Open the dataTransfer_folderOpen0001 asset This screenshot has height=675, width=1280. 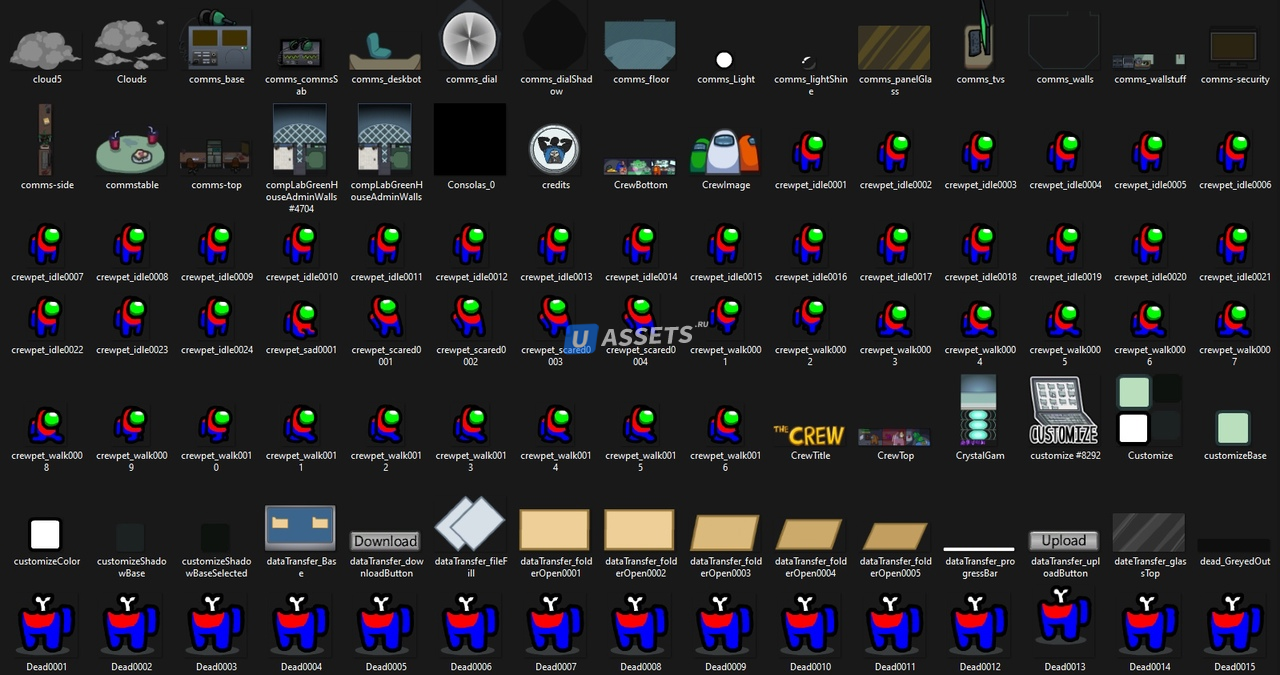point(555,530)
